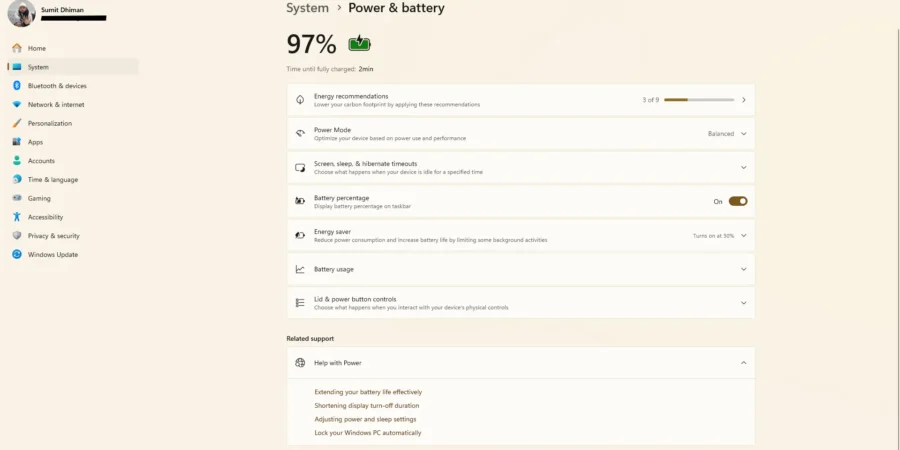Open 'Extending your battery life effectively' link

[x=368, y=392]
